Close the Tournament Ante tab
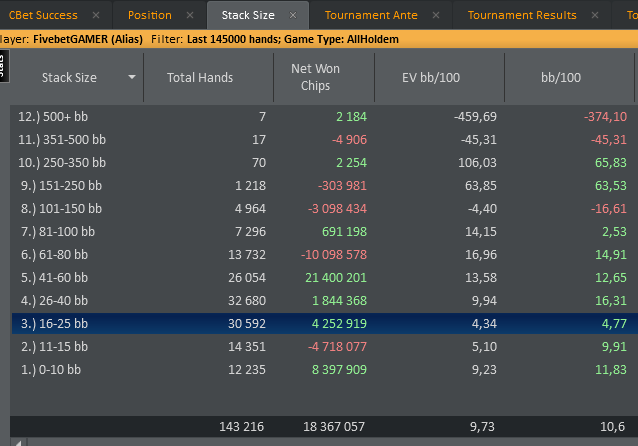Screen dimensions: 638x446 point(436,16)
